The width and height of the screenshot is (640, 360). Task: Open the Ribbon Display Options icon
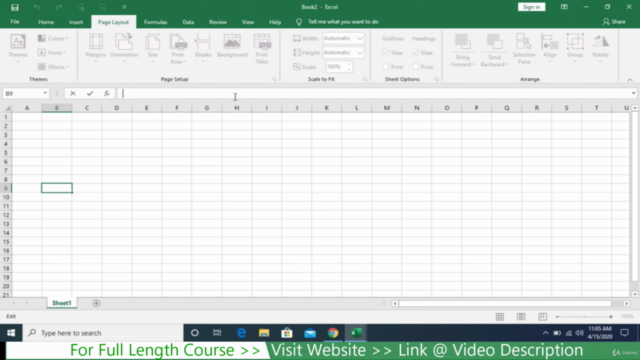(x=564, y=7)
